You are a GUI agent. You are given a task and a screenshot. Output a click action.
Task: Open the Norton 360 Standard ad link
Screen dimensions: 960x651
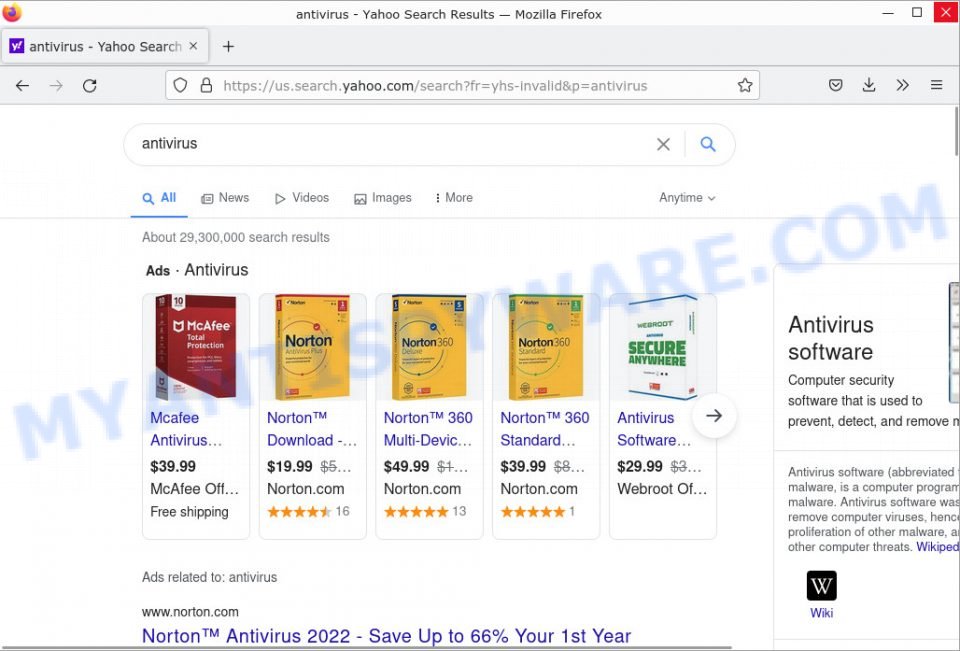click(545, 429)
